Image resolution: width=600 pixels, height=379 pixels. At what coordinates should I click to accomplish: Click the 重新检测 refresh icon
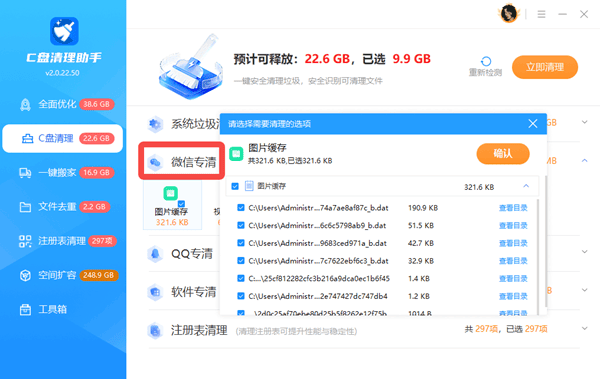point(486,61)
